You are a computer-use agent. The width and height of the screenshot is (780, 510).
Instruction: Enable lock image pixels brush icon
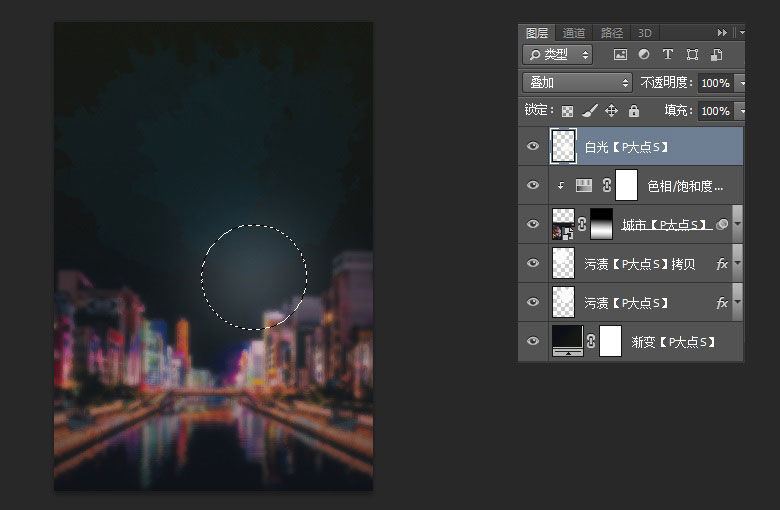coord(589,111)
